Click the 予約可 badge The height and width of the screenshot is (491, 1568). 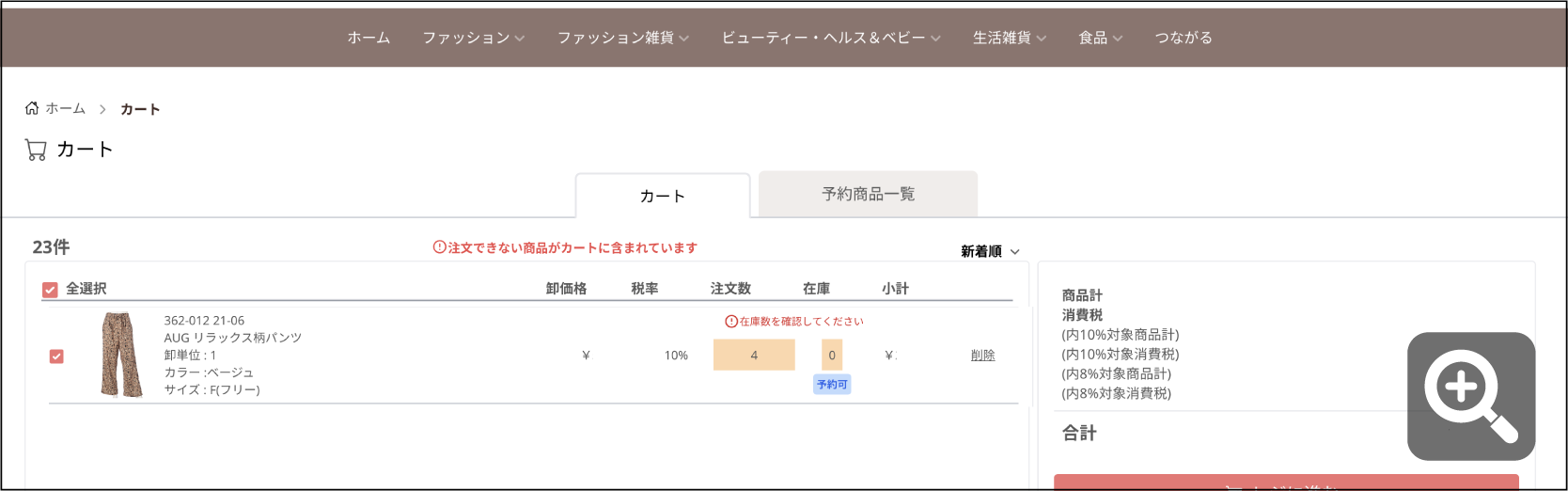(832, 385)
